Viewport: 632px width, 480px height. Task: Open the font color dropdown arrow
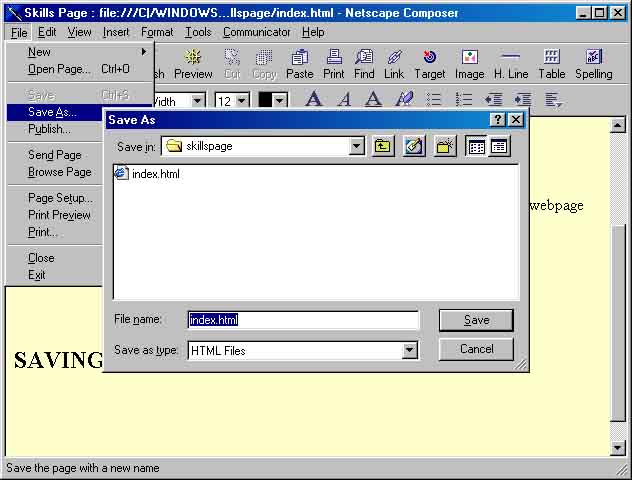point(280,100)
